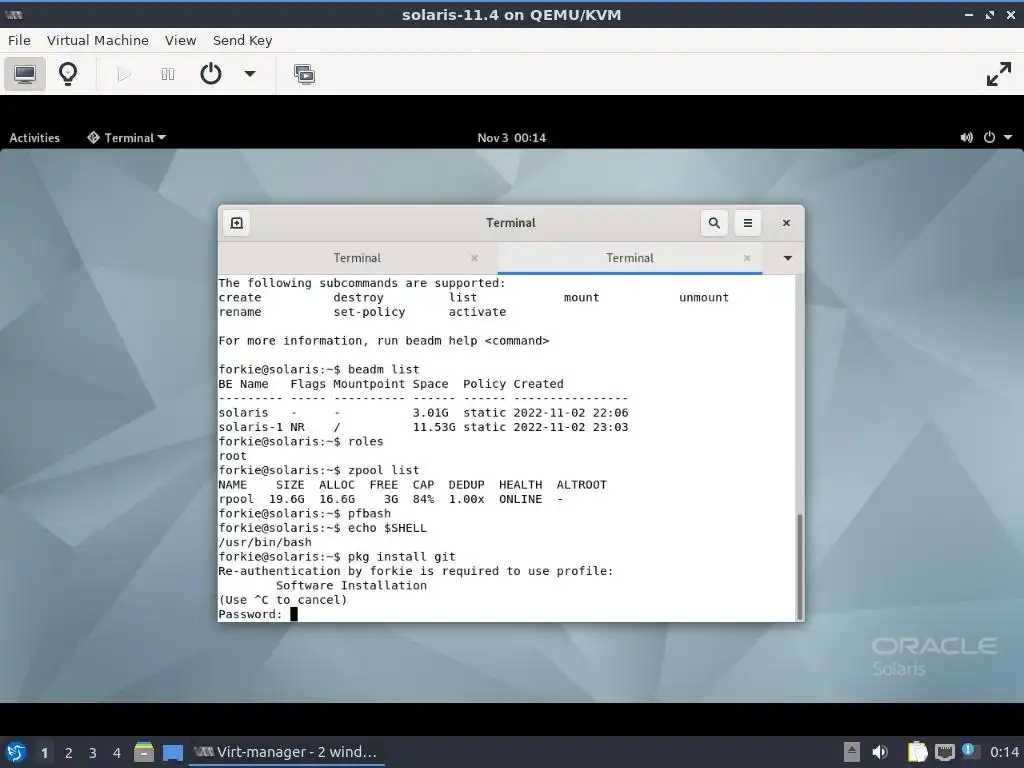Switch to host workspace 4
The image size is (1024, 768).
pos(117,753)
